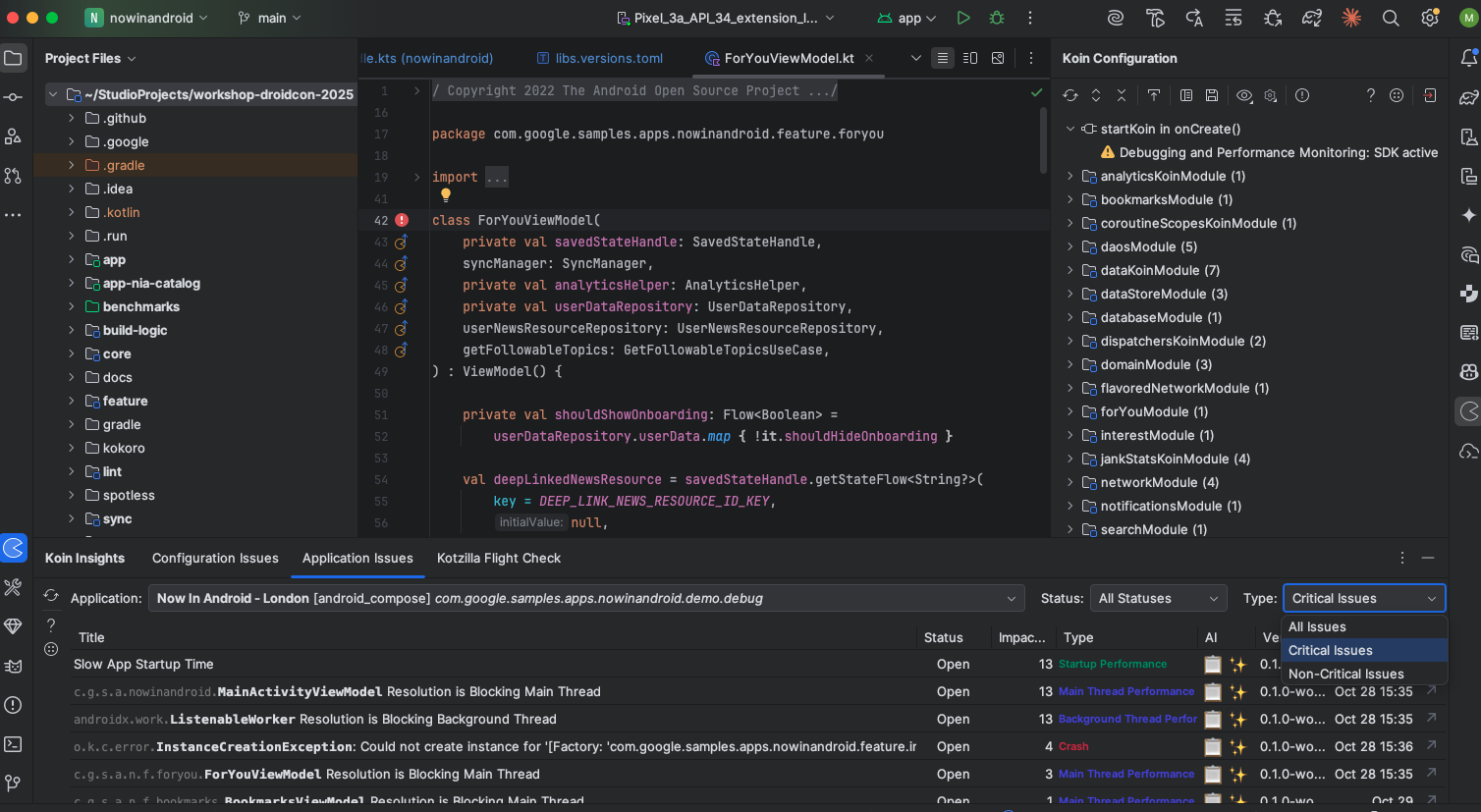The width and height of the screenshot is (1481, 812).
Task: Open Logcat cat icon in left sidebar
Action: tap(13, 666)
